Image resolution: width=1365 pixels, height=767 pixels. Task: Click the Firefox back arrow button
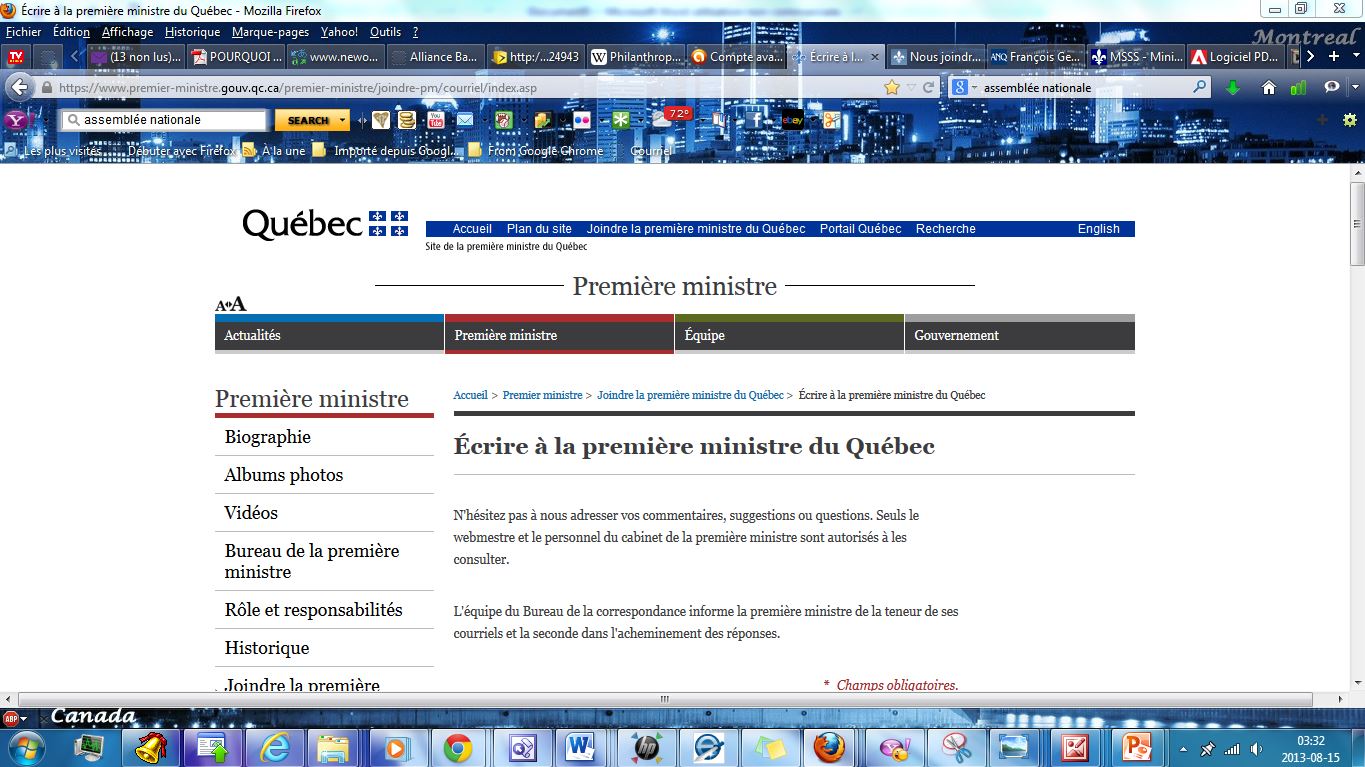[x=18, y=88]
